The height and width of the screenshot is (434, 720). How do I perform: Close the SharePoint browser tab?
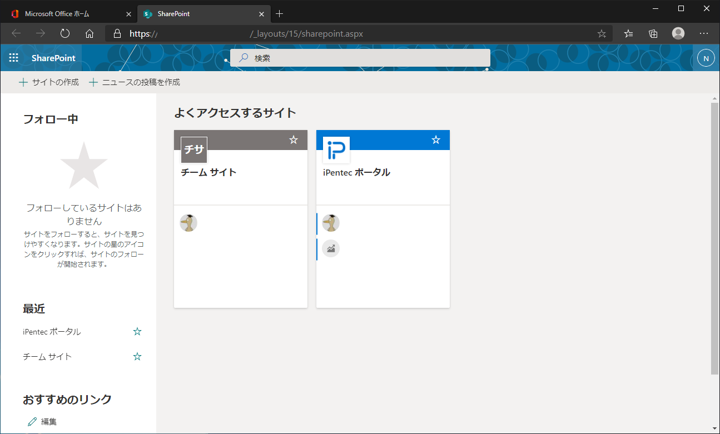coord(261,14)
